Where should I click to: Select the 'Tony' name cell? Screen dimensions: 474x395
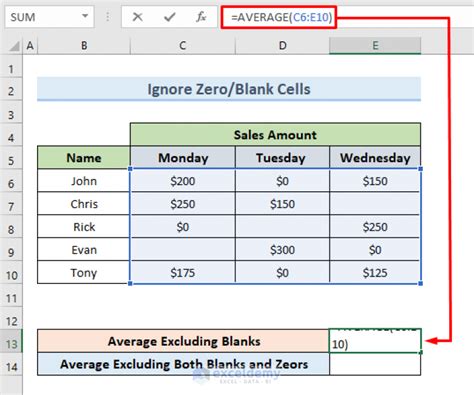tap(84, 273)
